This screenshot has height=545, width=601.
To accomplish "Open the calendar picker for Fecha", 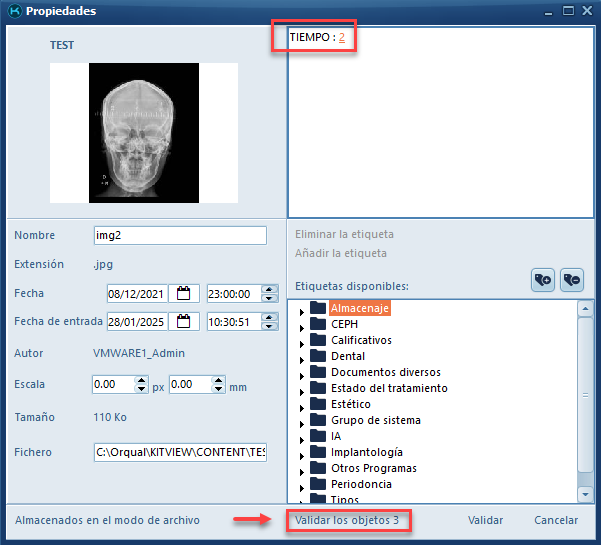I will coord(184,294).
